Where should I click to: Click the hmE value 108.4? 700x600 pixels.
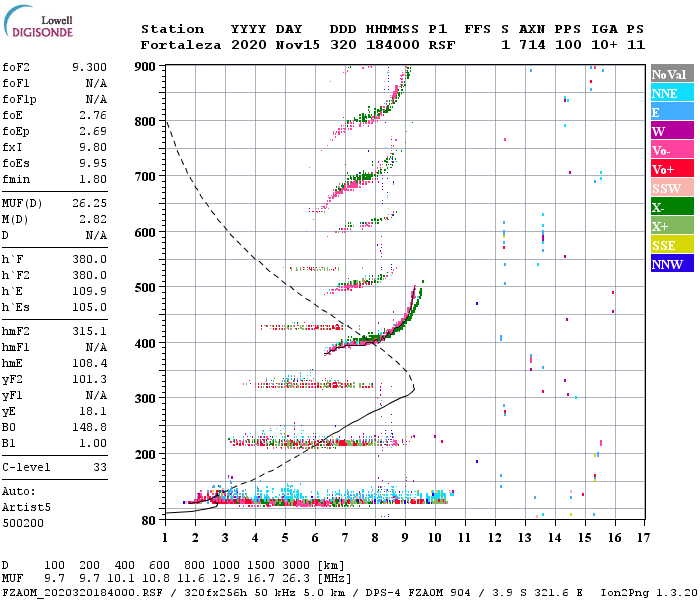89,363
